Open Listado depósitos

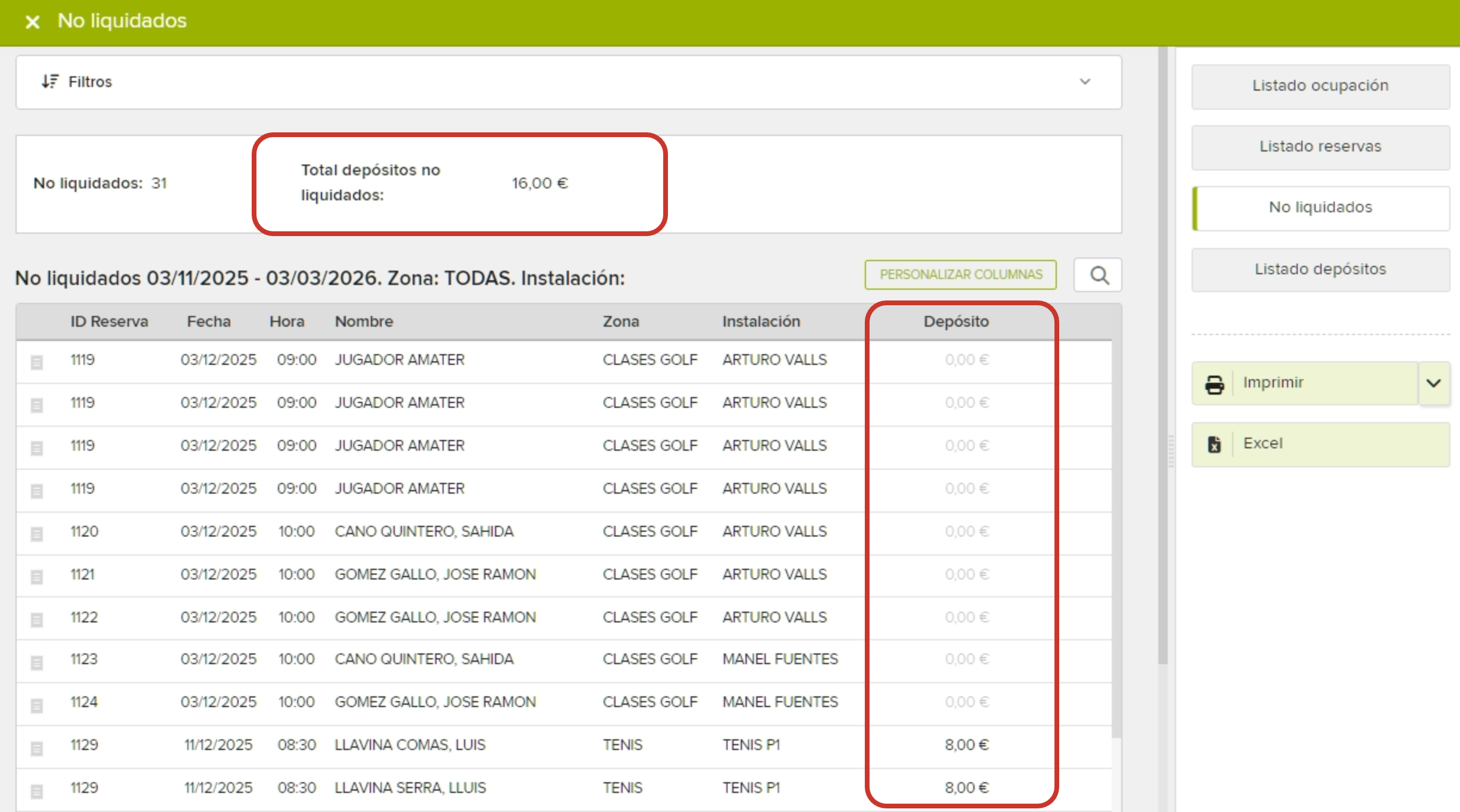coord(1320,269)
